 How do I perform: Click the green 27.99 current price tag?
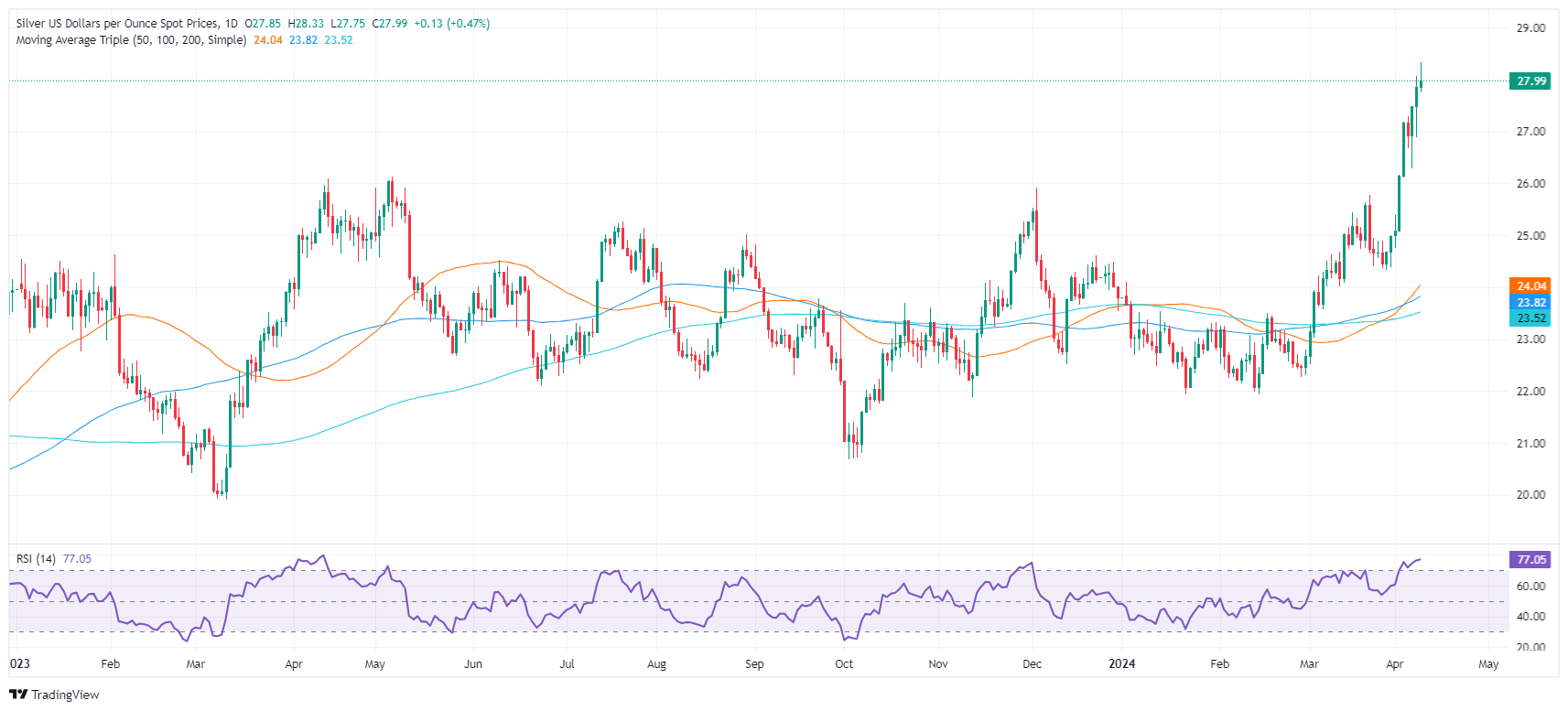(1530, 81)
